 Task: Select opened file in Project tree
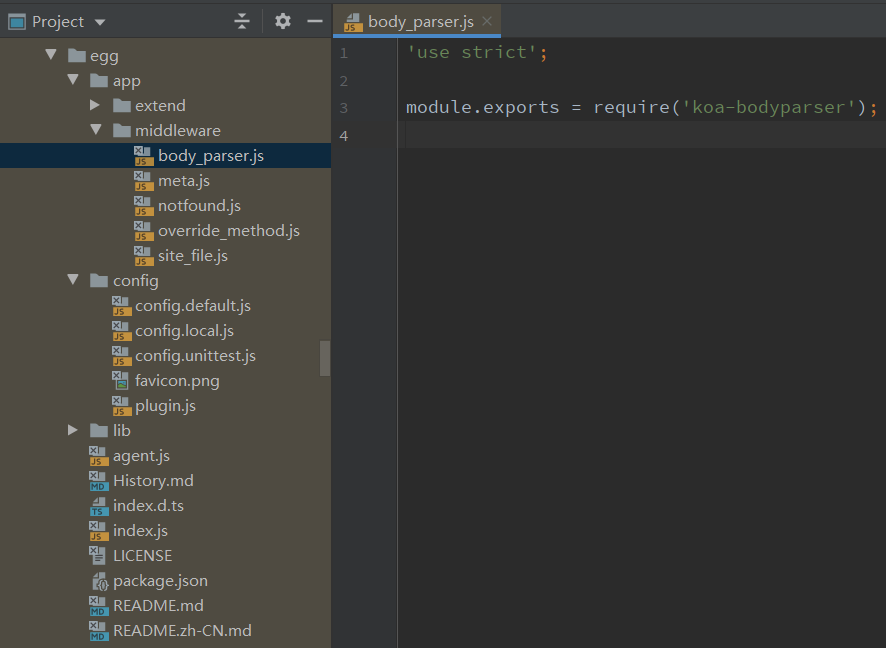click(243, 20)
